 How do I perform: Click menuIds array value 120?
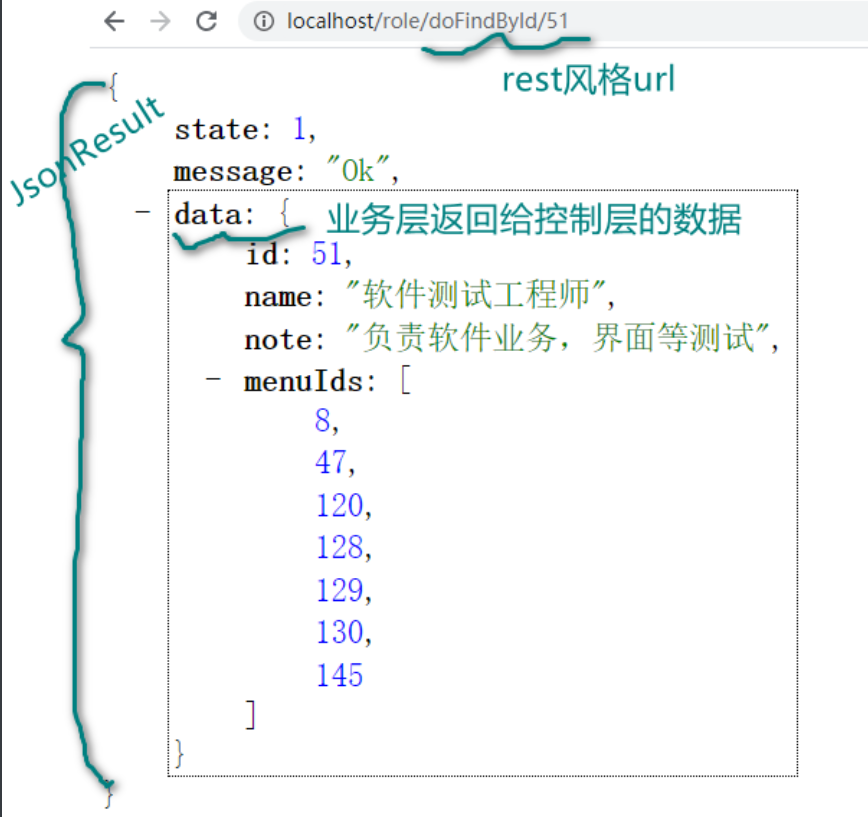(339, 506)
